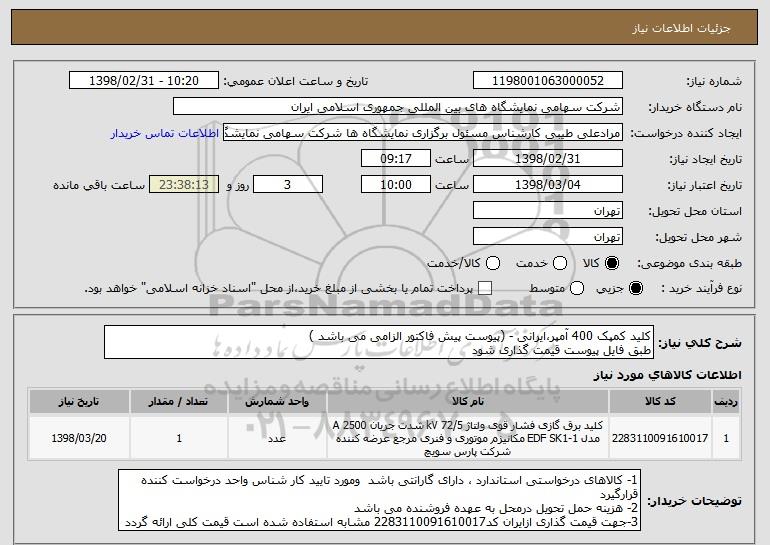Click the validity time field 10:00
Screen dimensions: 770x545
coord(396,185)
